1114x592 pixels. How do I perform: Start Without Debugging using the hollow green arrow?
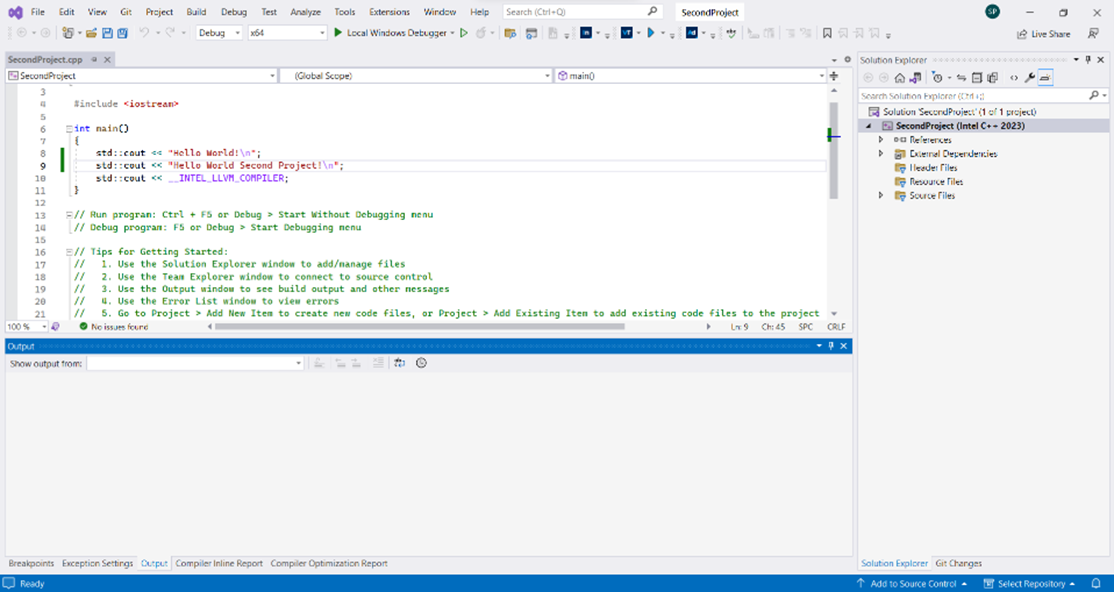click(x=464, y=33)
